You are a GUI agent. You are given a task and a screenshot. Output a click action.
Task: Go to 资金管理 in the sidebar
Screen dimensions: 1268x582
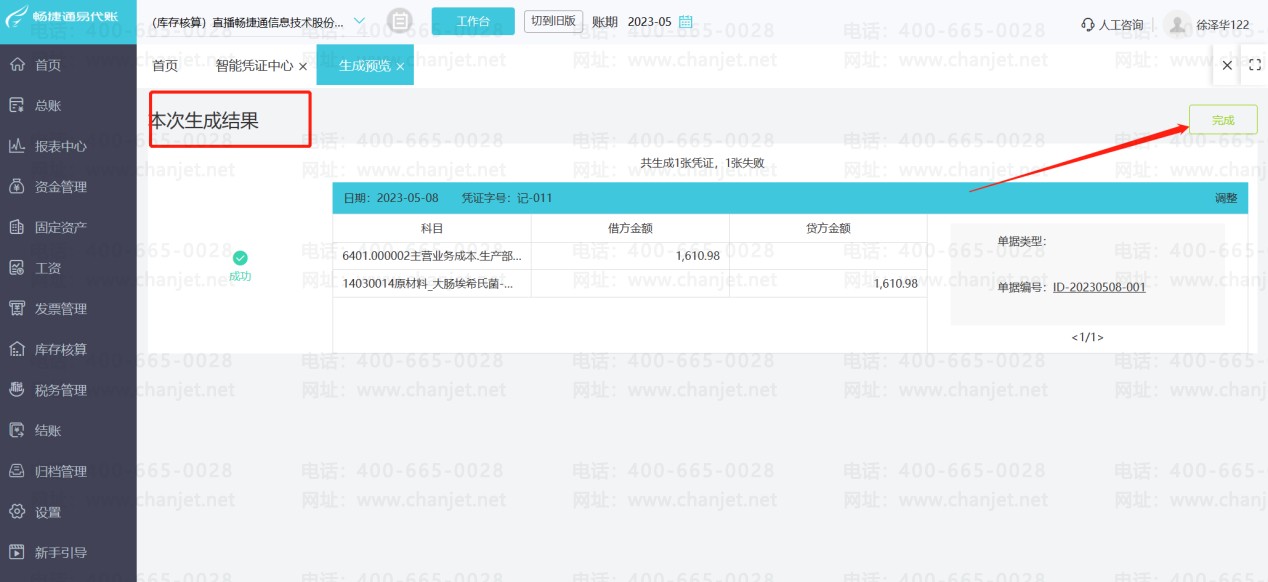[60, 187]
